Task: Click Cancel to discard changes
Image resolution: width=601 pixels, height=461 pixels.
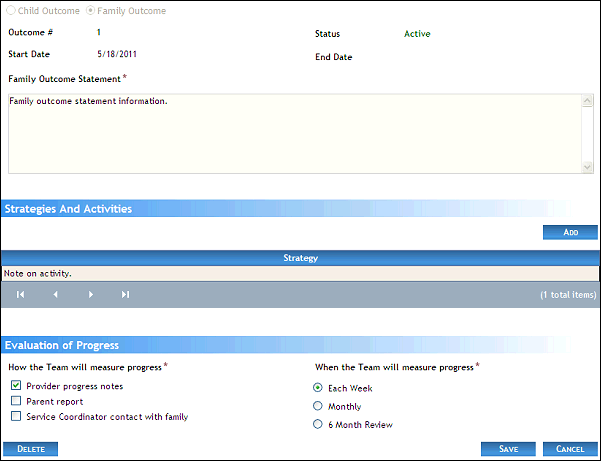Action: [x=570, y=449]
